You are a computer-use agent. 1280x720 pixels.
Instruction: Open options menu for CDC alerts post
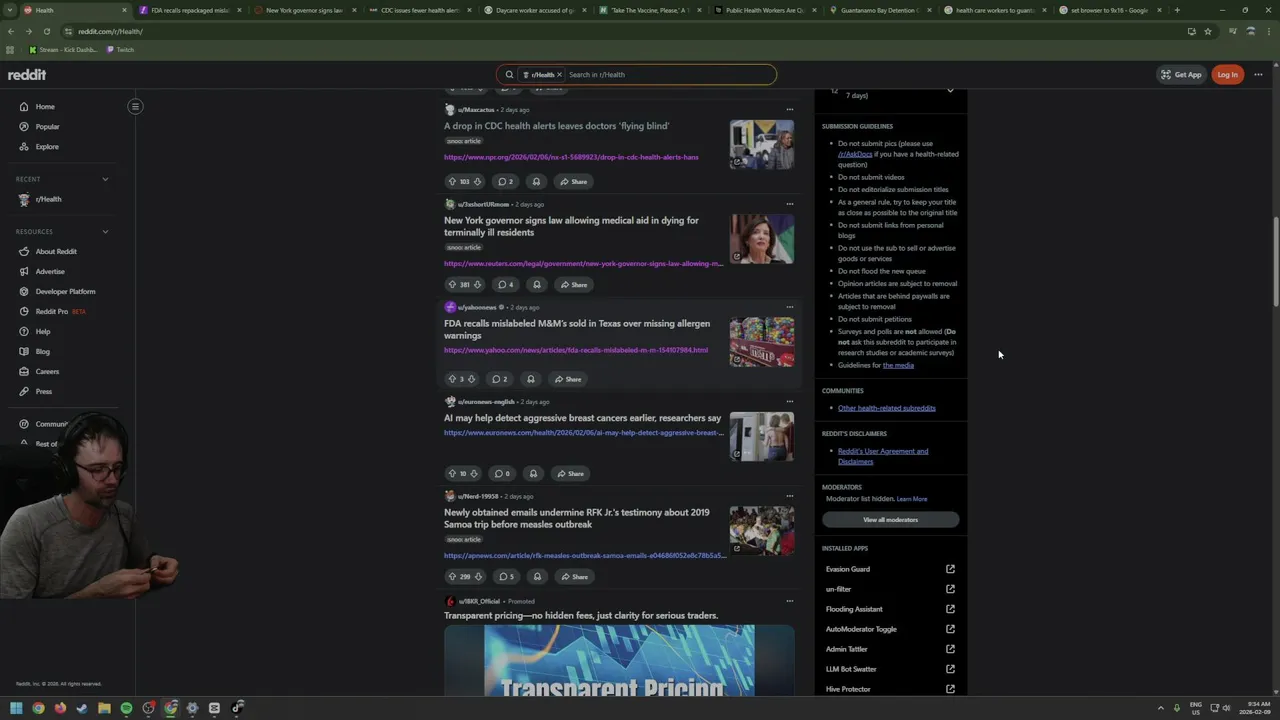point(789,109)
